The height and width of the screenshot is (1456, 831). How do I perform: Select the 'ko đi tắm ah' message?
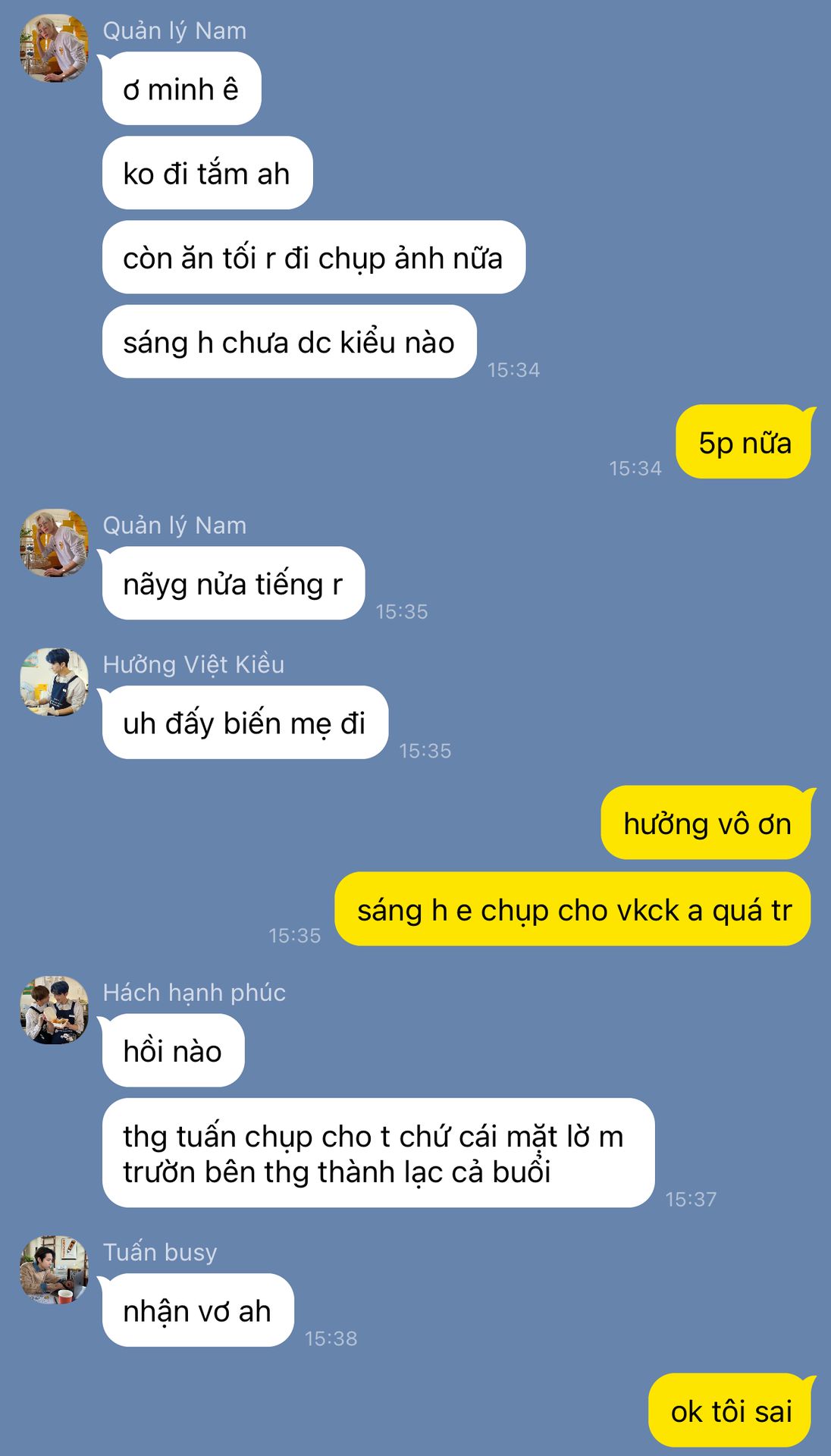point(208,173)
